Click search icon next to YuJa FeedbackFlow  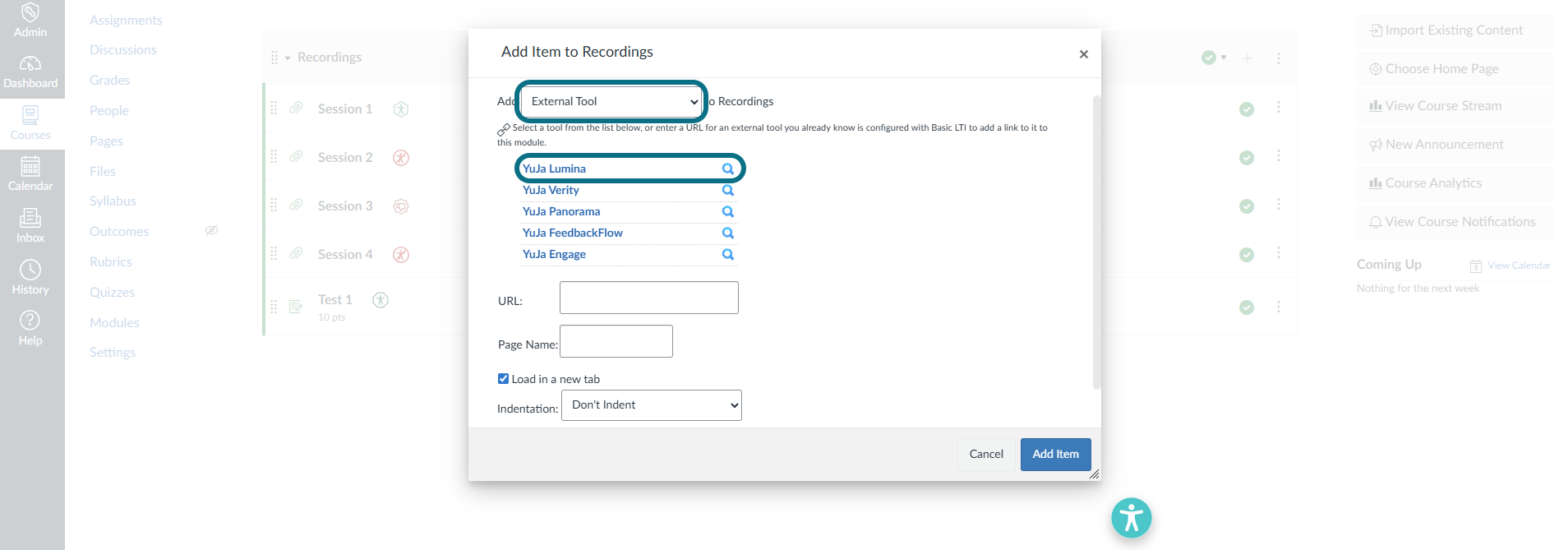(x=727, y=233)
